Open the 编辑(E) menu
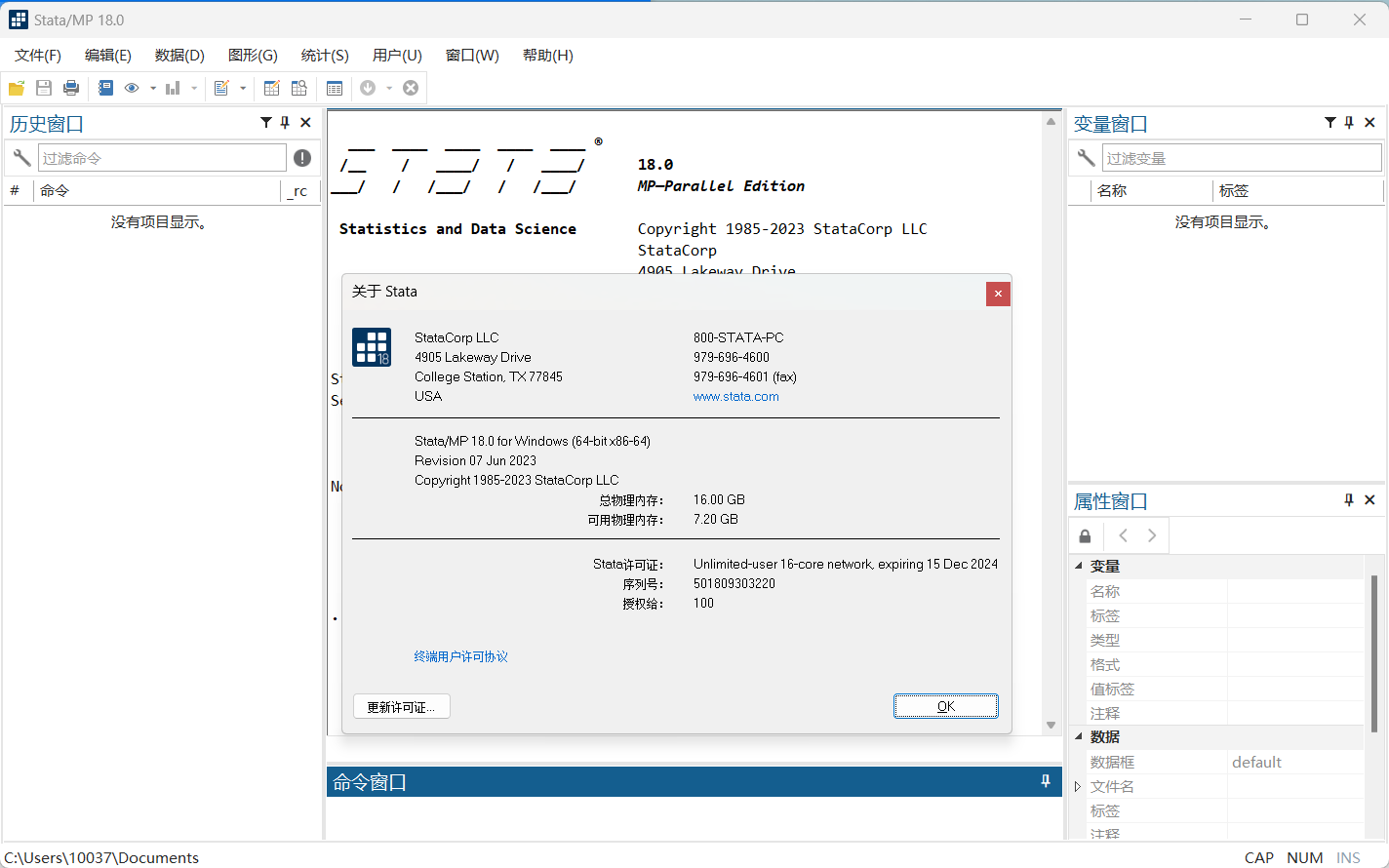 coord(108,56)
